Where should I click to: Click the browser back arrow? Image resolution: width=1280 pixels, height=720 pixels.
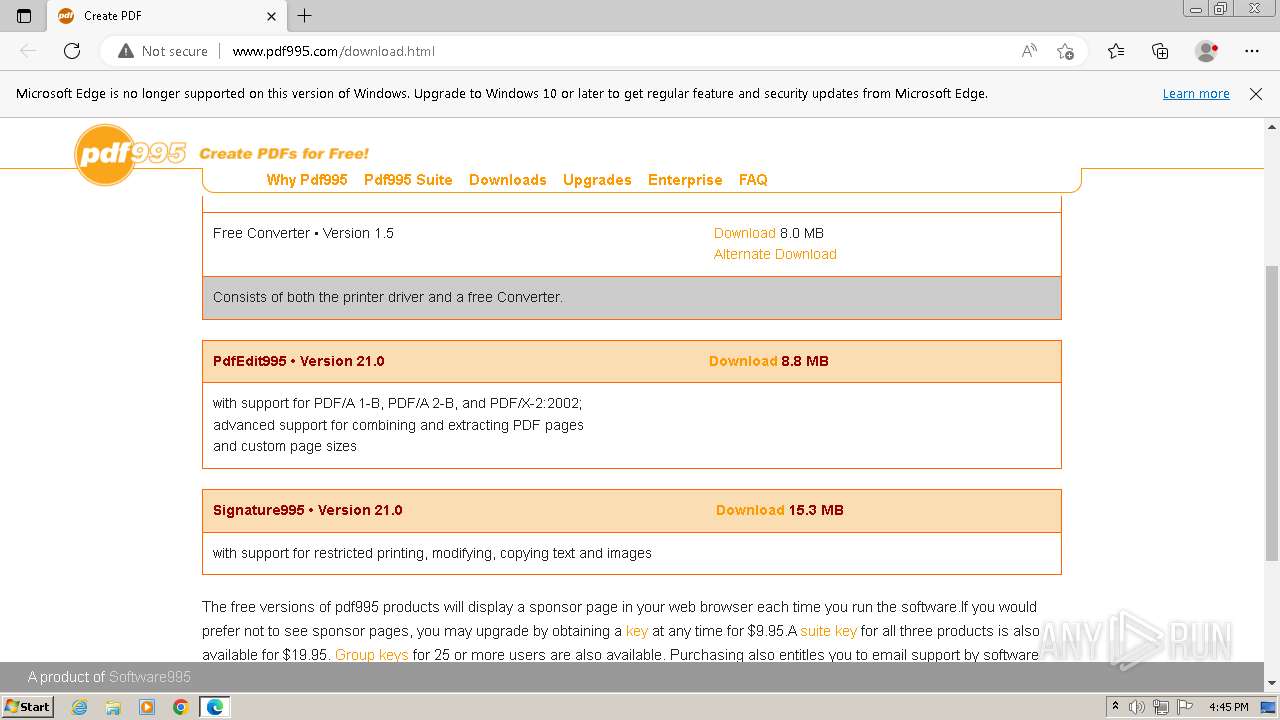pos(28,51)
